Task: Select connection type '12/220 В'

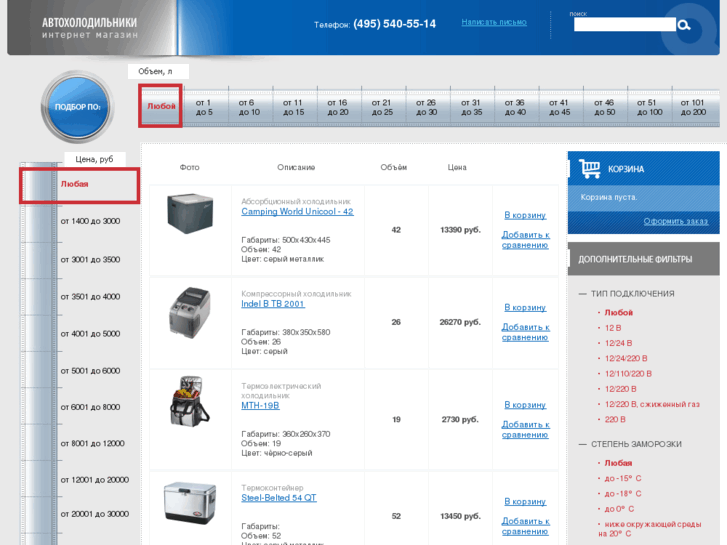Action: pos(620,389)
